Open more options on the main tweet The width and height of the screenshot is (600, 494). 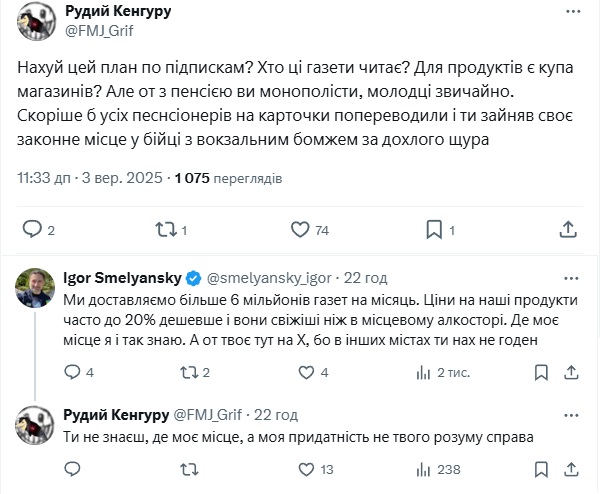click(x=572, y=12)
